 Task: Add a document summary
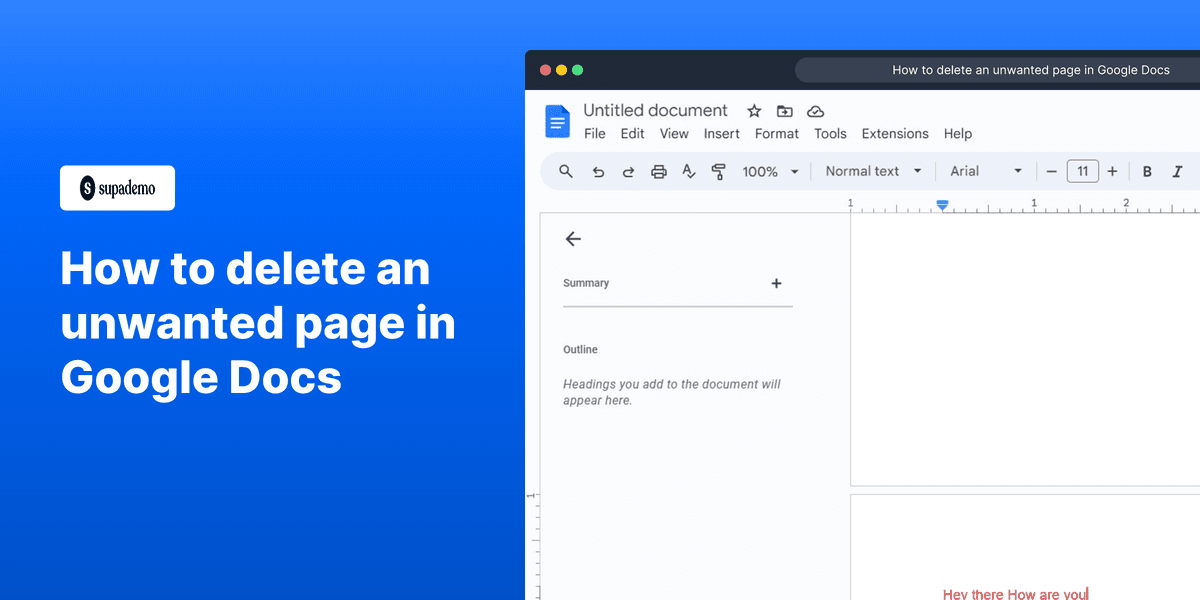(x=777, y=283)
